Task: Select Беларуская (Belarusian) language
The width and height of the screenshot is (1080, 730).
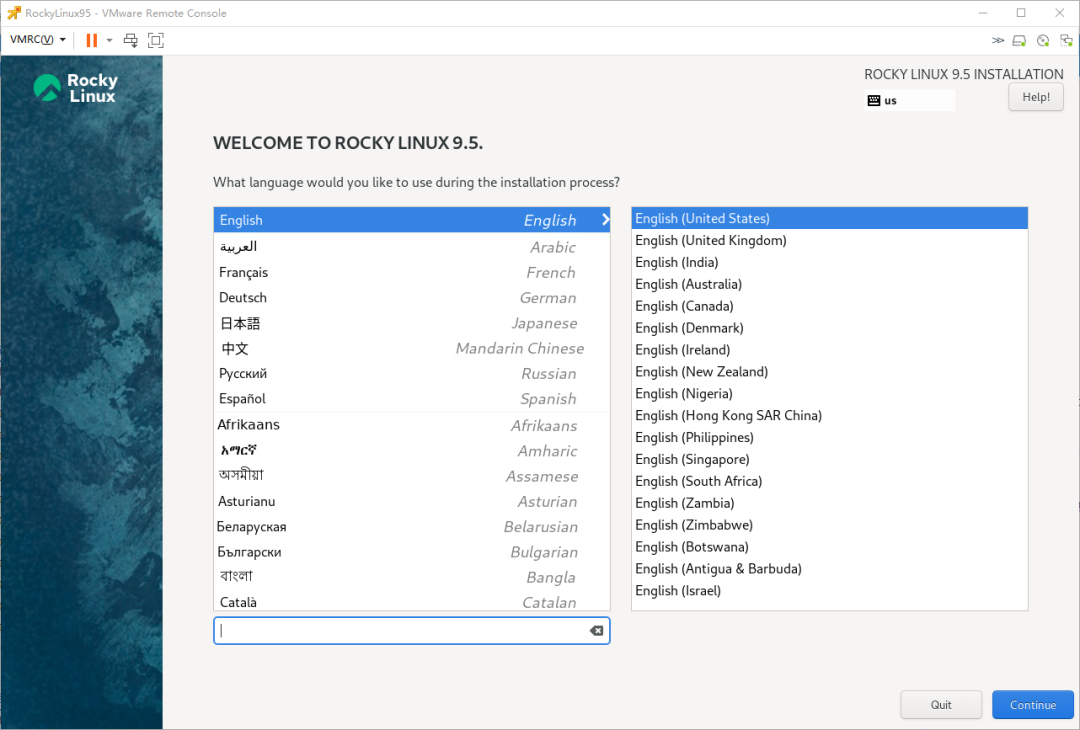Action: point(412,527)
